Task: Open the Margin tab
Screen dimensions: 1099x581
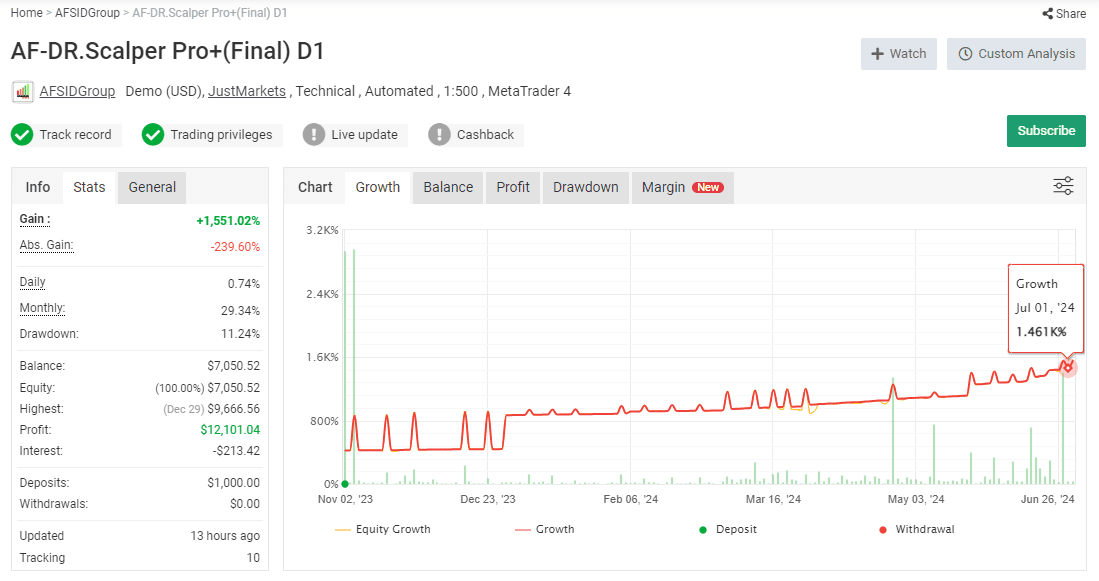Action: [683, 187]
